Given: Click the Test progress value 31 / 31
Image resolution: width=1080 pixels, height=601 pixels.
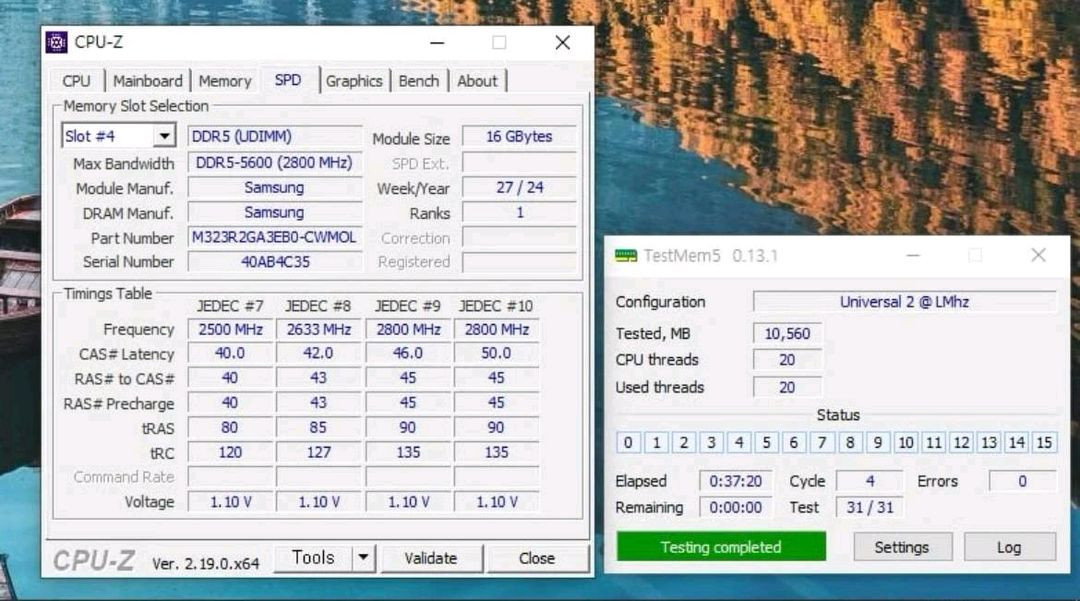Looking at the screenshot, I should click(x=869, y=508).
